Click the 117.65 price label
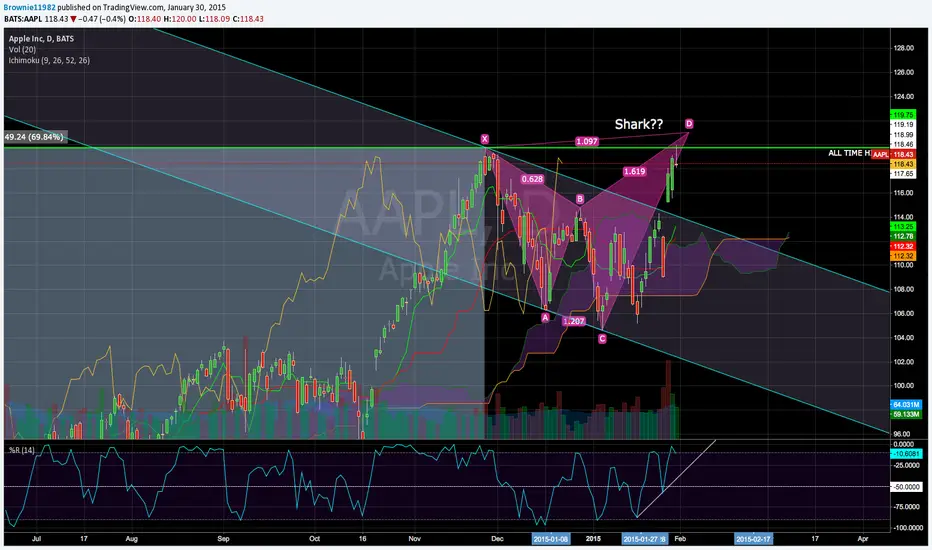This screenshot has width=932, height=550. [x=903, y=174]
